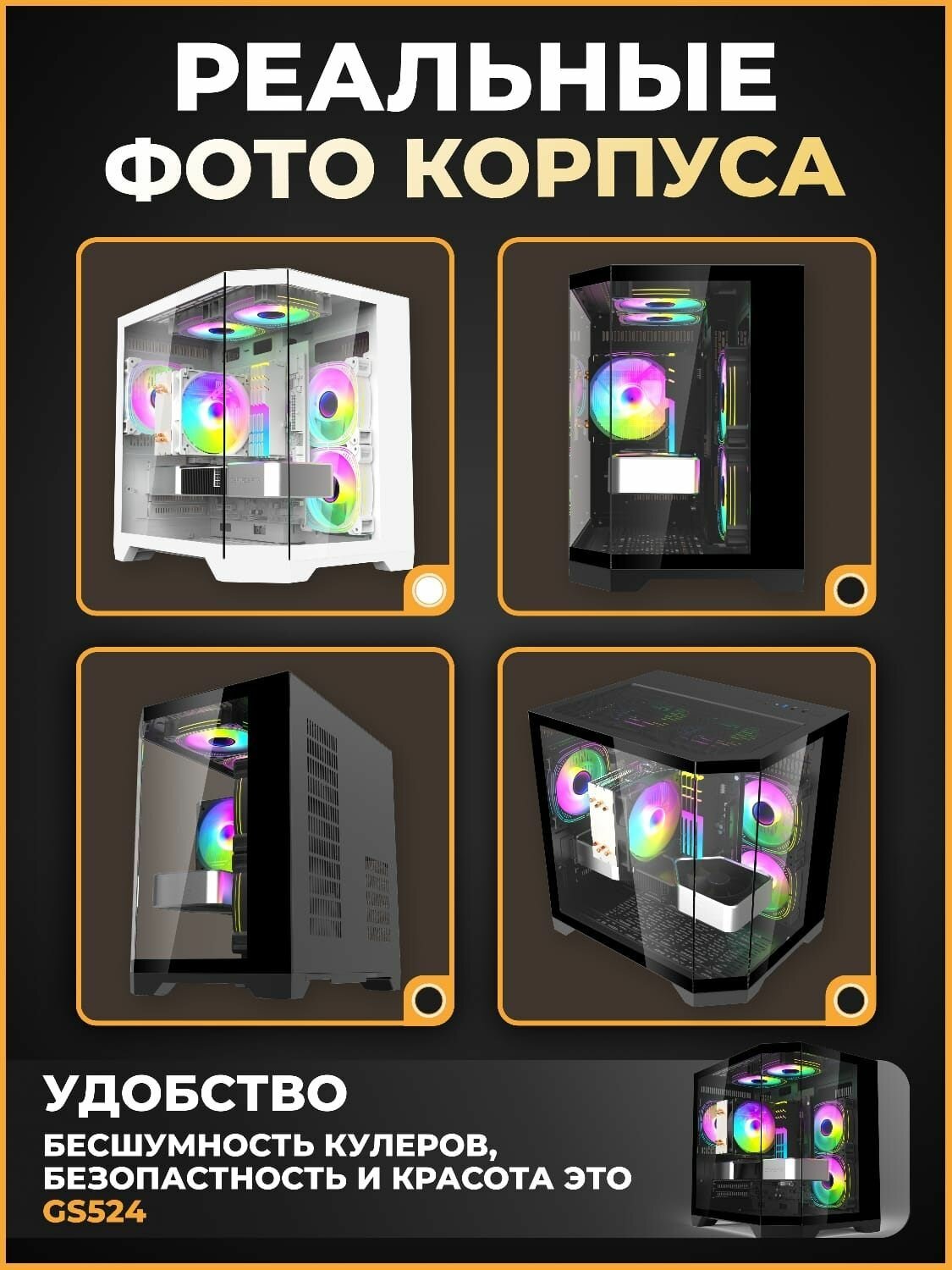This screenshot has width=952, height=1270.
Task: Open the white case photo
Action: 266,427
